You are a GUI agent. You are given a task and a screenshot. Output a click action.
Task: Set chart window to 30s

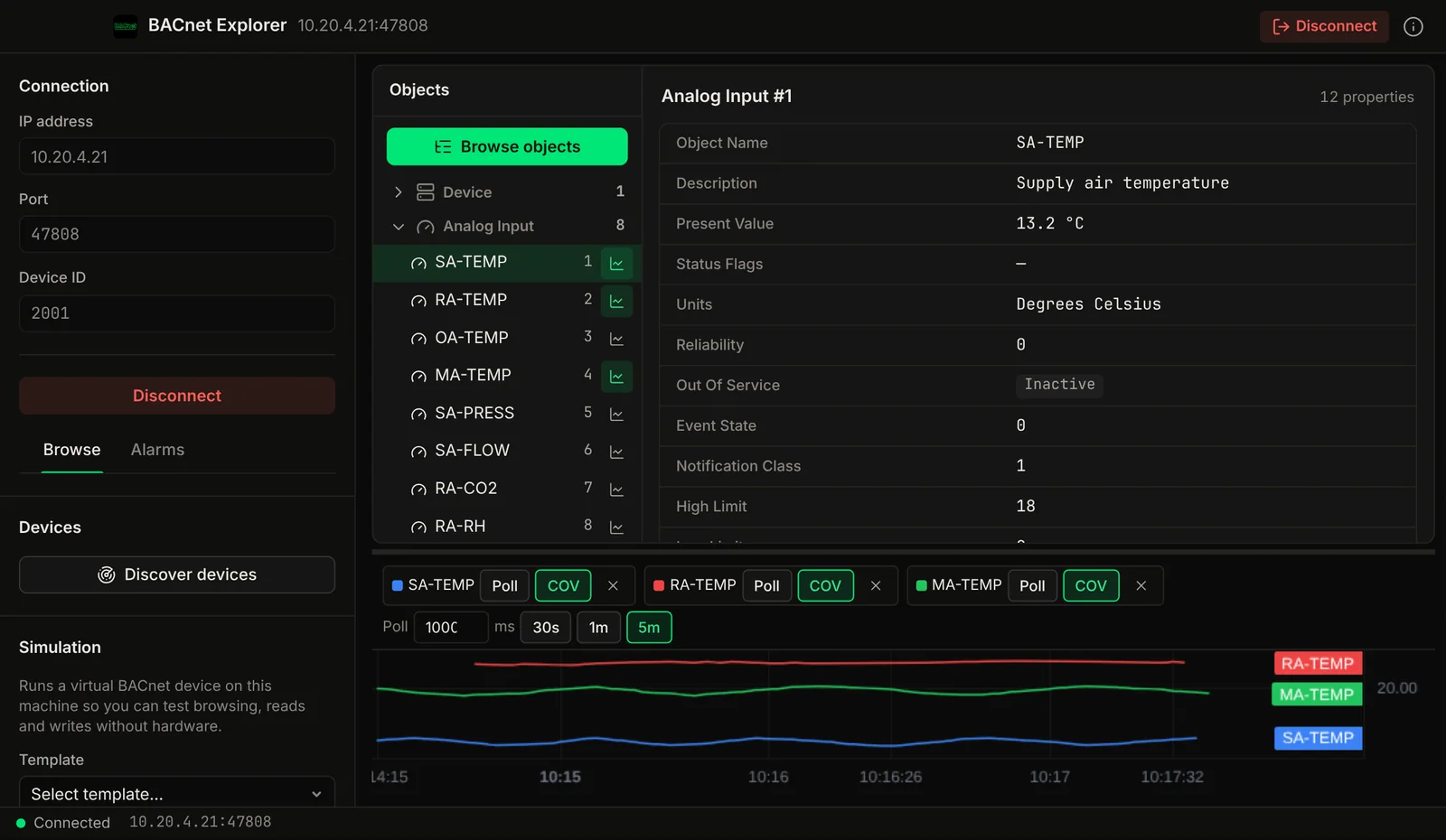pos(546,628)
